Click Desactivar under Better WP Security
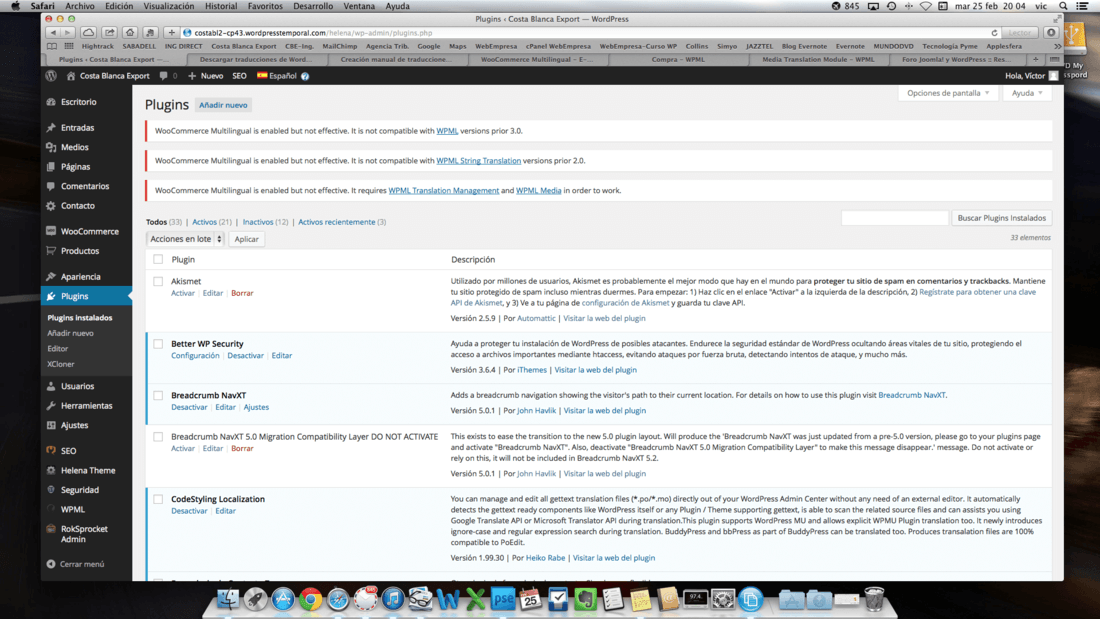Screen dimensions: 1100x619 [246, 356]
